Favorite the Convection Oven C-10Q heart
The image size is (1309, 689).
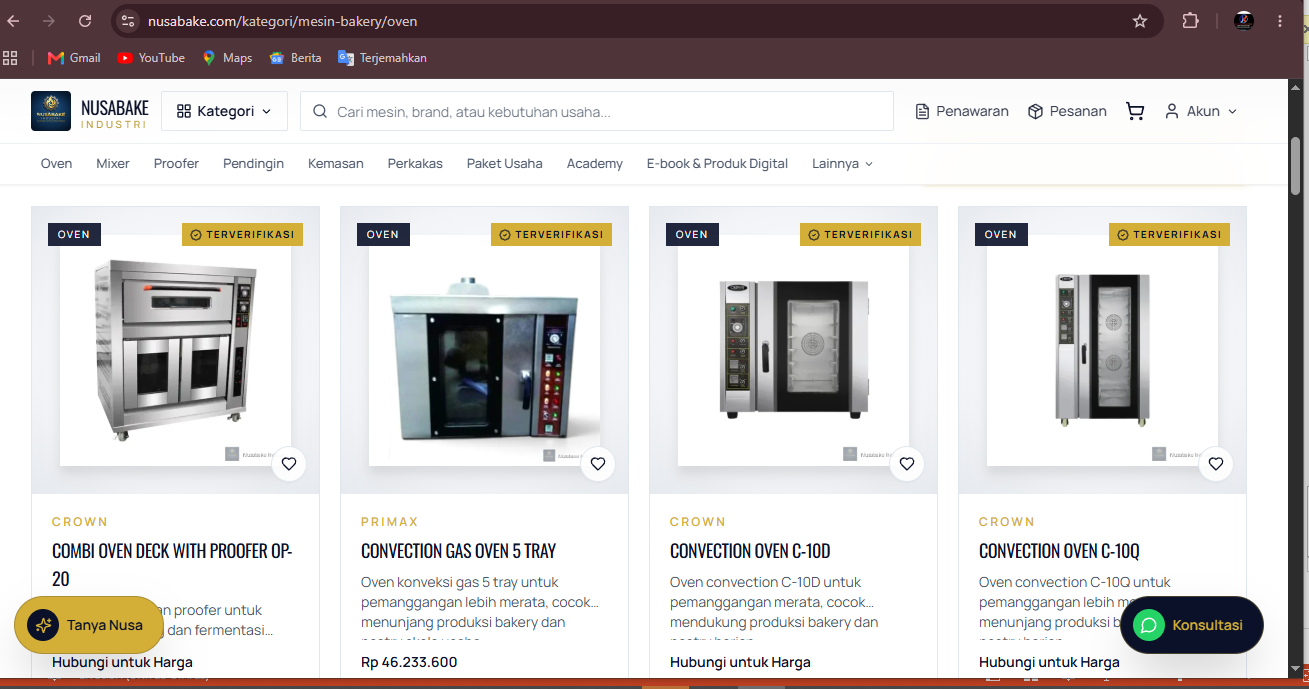[x=1216, y=464]
